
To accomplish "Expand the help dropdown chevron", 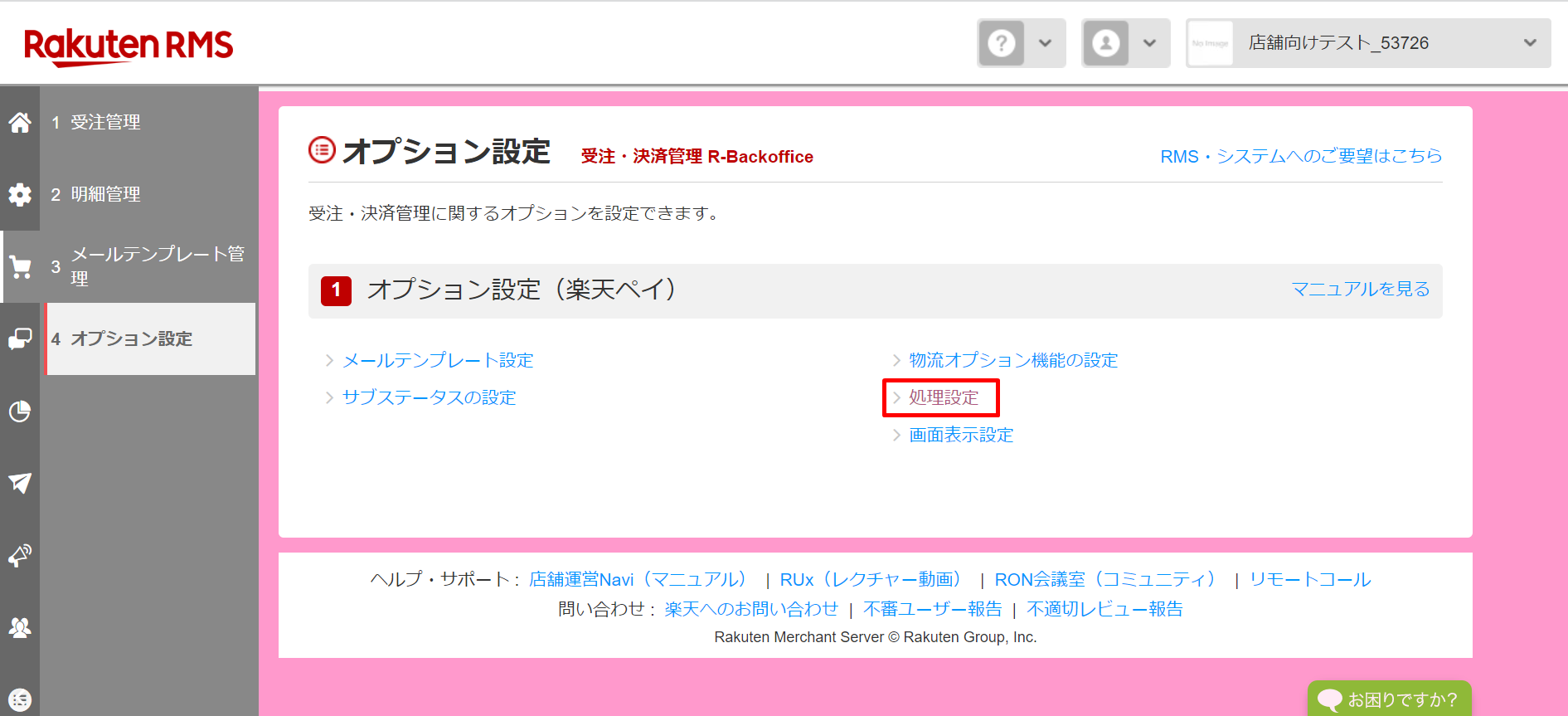I will [1046, 43].
